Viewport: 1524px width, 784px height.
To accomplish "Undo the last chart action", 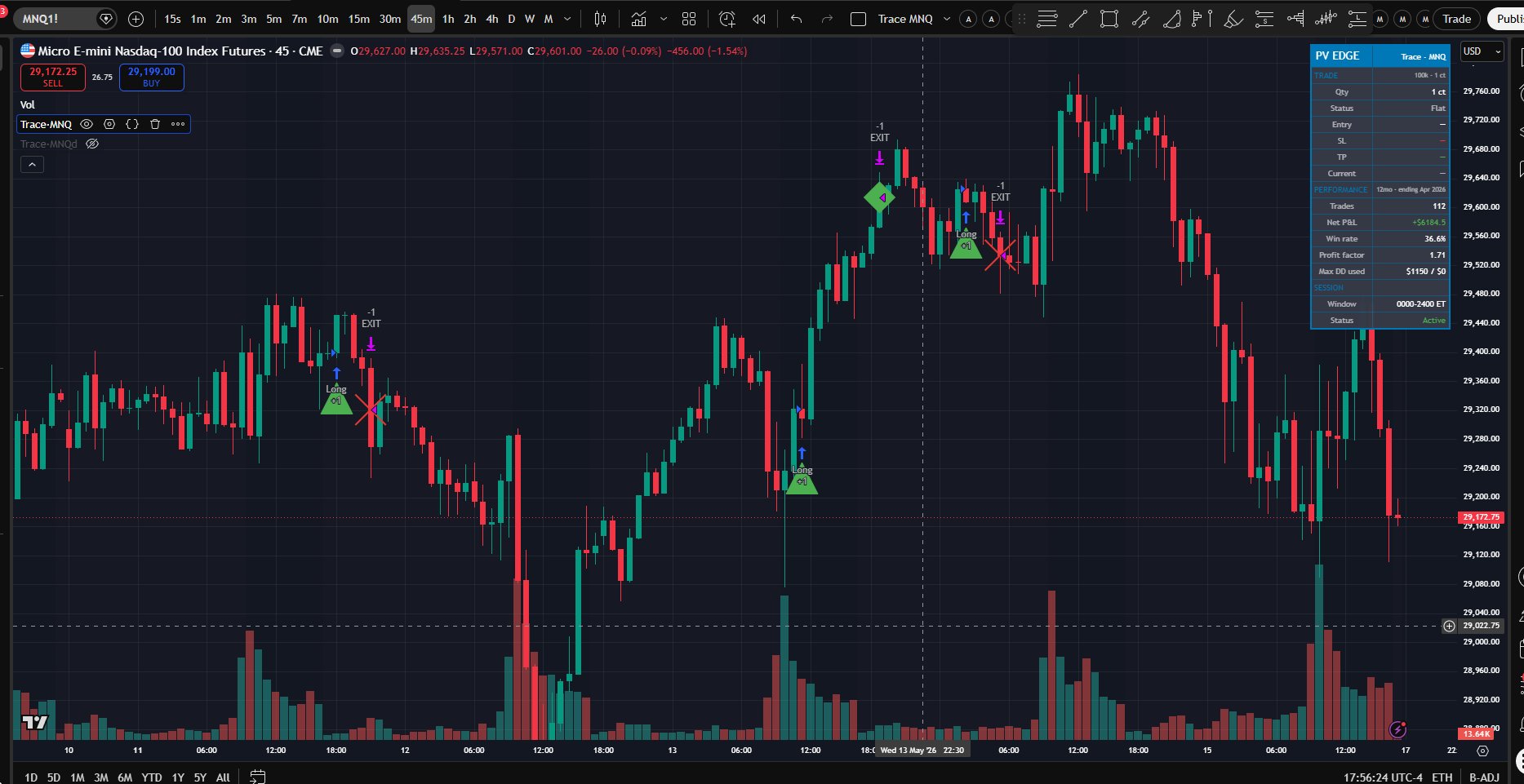I will 797,19.
